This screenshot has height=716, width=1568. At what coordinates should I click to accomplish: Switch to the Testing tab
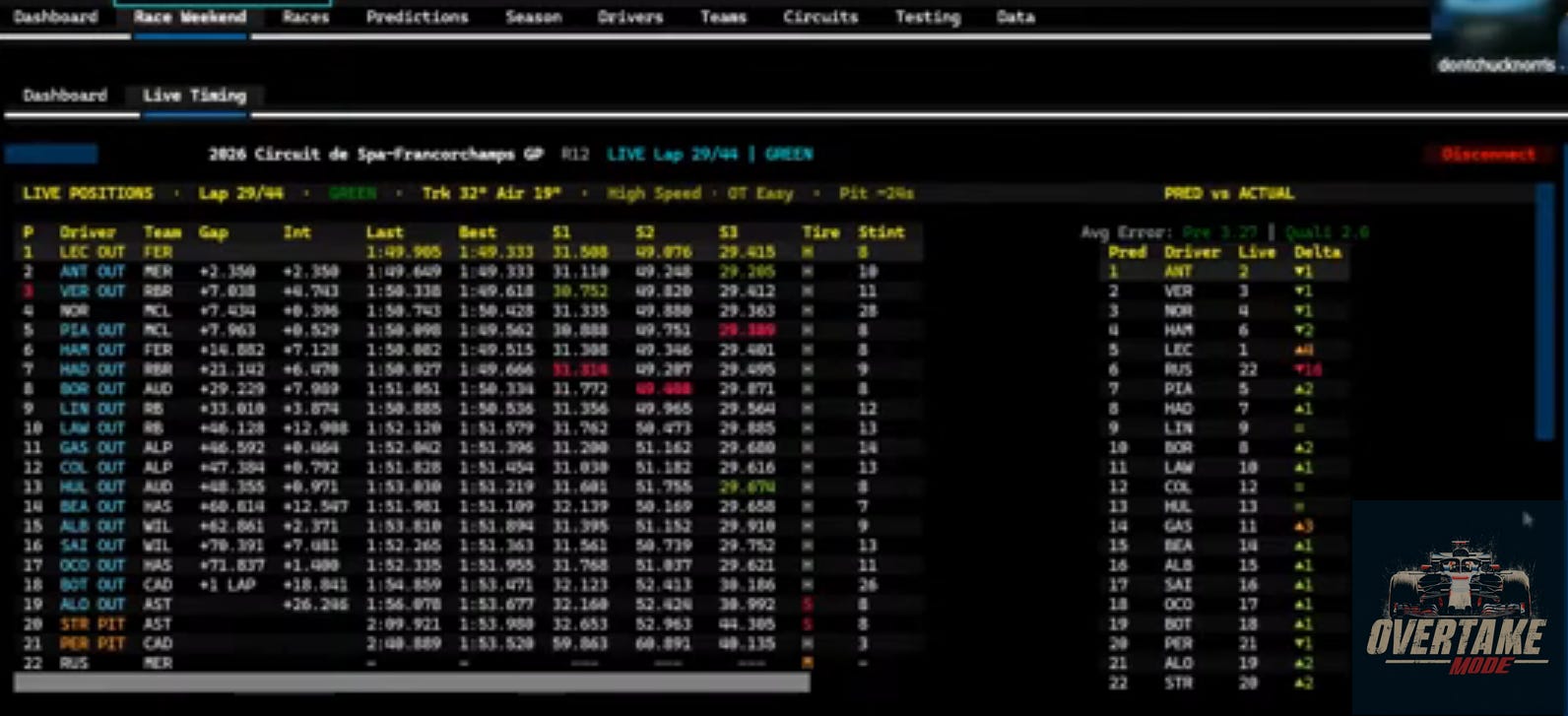pos(928,17)
